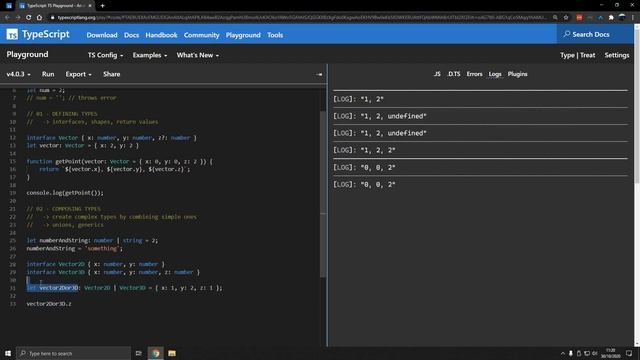
Task: Open the Chrome profile avatar
Action: pos(622,18)
